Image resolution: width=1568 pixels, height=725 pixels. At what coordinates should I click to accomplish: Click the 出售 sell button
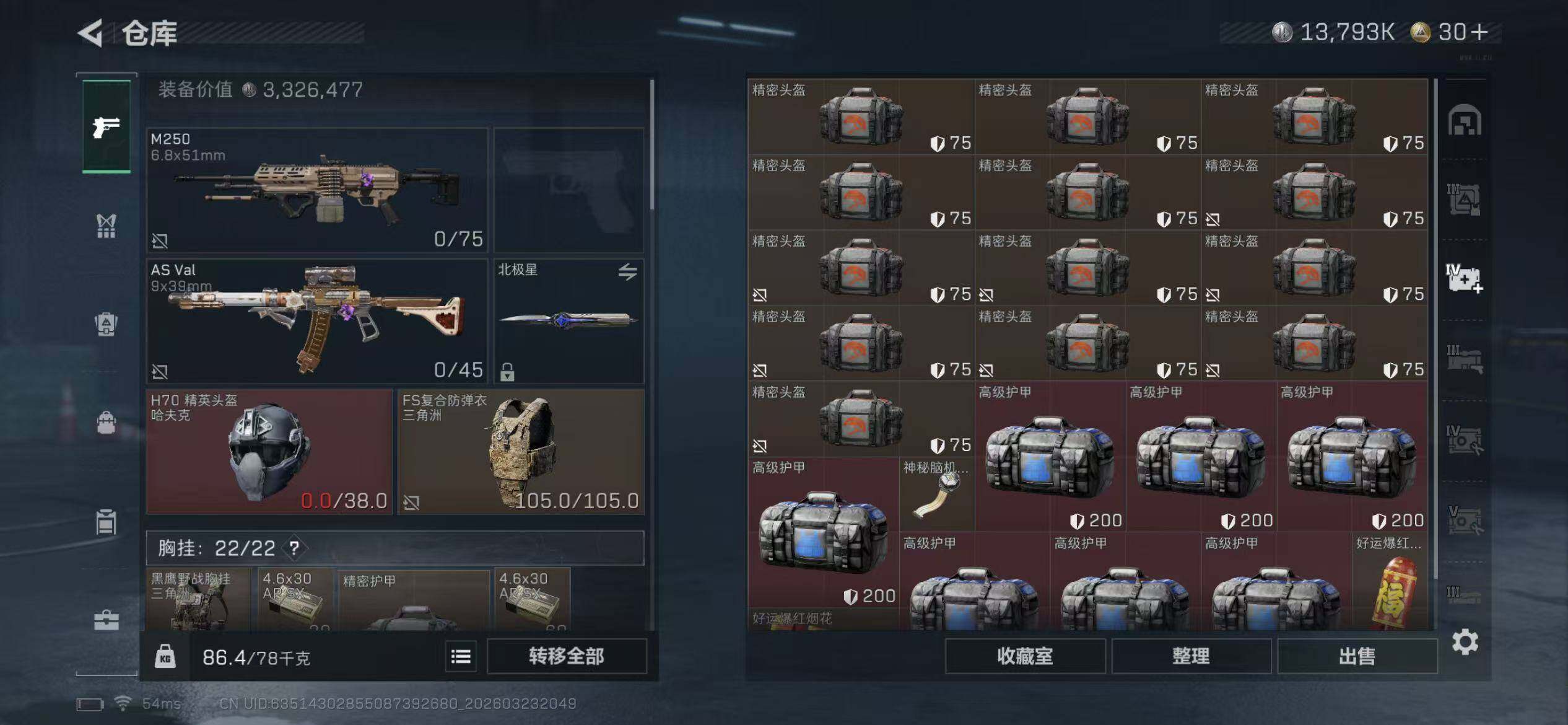point(1357,656)
